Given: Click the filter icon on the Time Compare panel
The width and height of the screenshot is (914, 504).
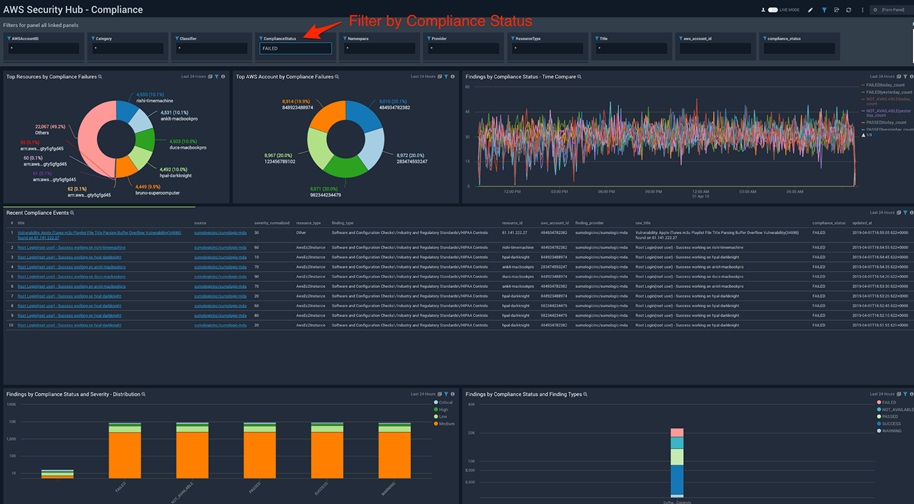Looking at the screenshot, I should [x=905, y=77].
